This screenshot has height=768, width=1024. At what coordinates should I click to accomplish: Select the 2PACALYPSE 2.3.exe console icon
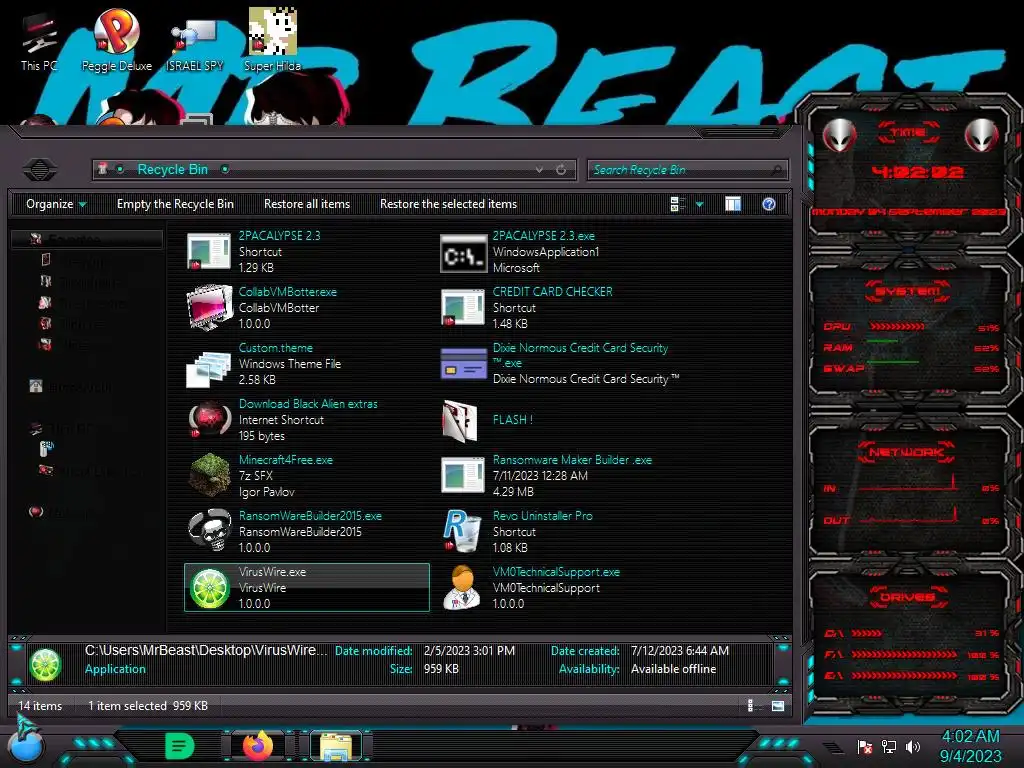pyautogui.click(x=463, y=253)
